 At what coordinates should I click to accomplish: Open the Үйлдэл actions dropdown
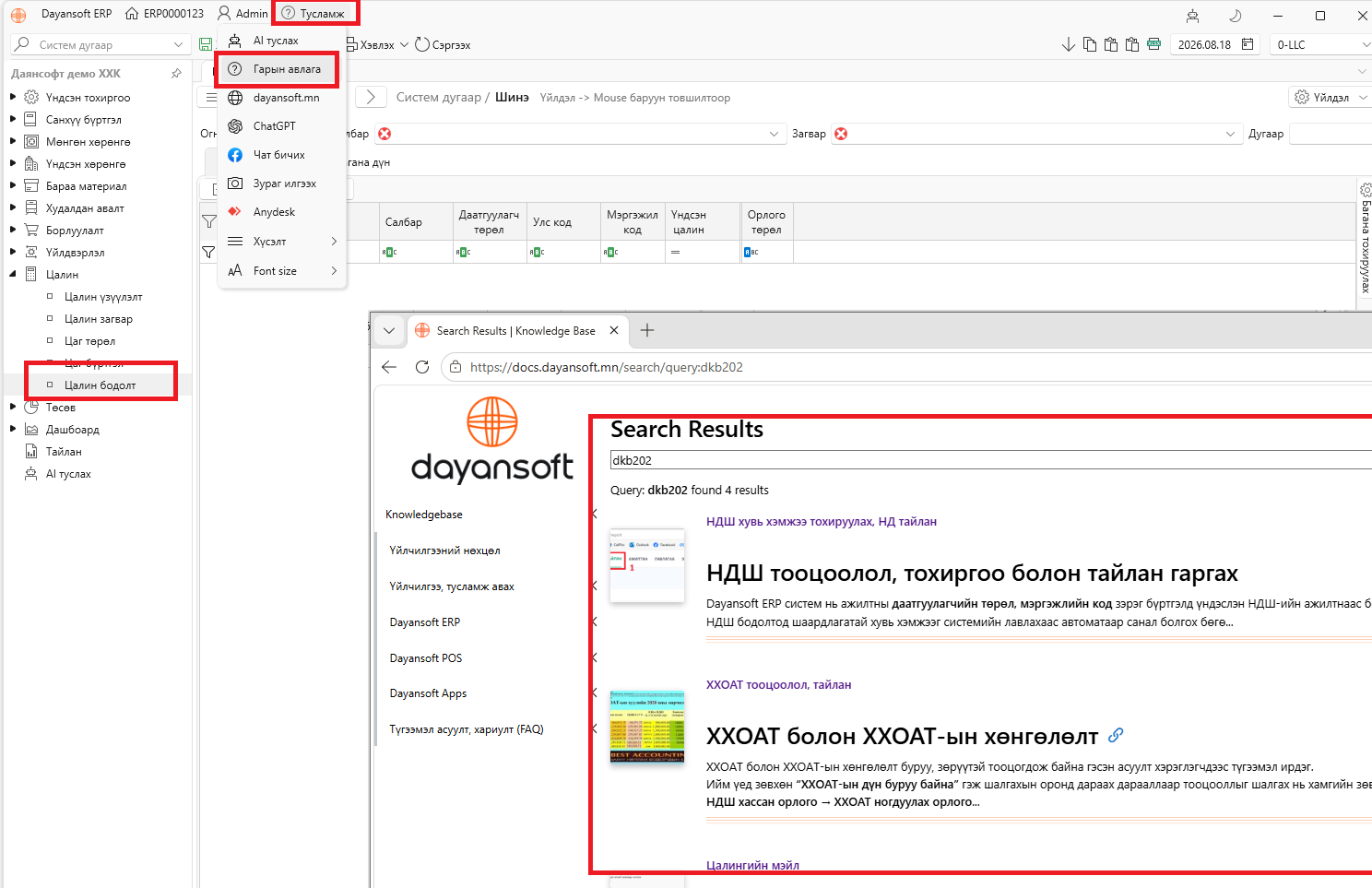coord(1330,97)
